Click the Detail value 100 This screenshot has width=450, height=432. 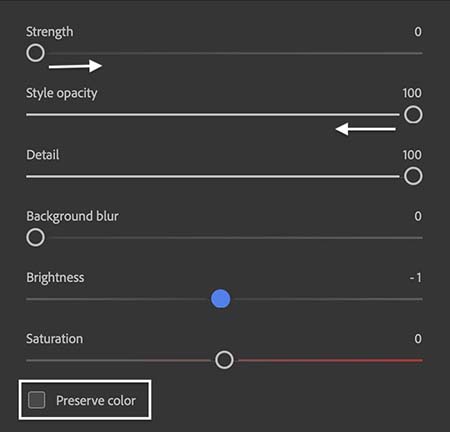[412, 155]
